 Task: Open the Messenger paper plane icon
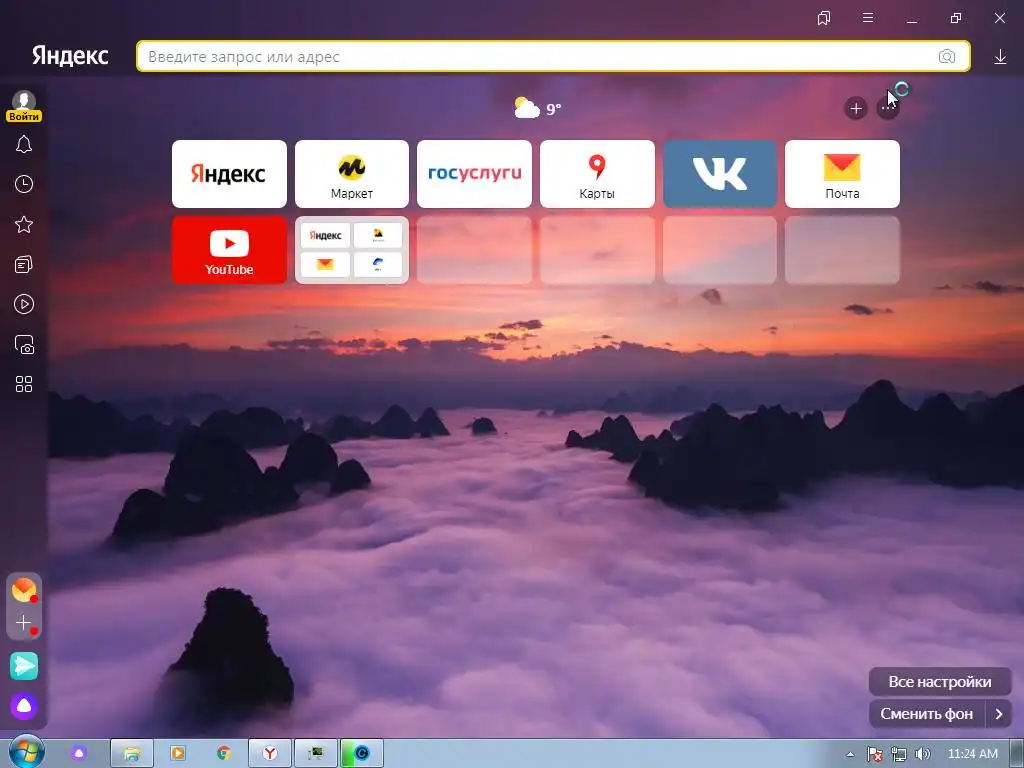tap(24, 666)
